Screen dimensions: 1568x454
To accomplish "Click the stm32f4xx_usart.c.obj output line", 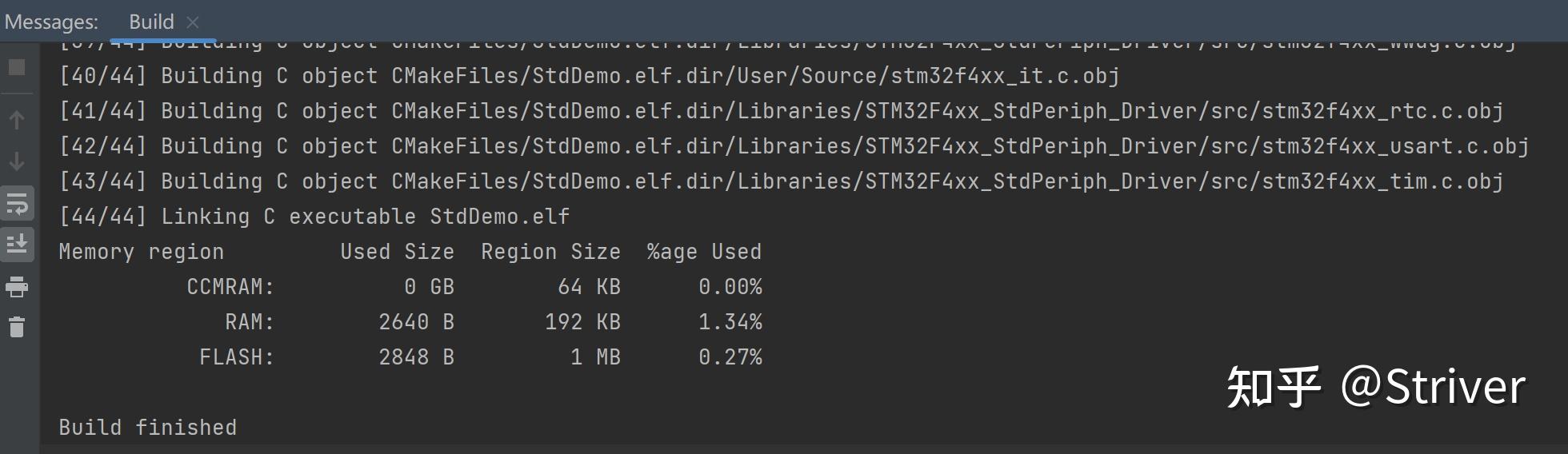I will click(x=794, y=146).
